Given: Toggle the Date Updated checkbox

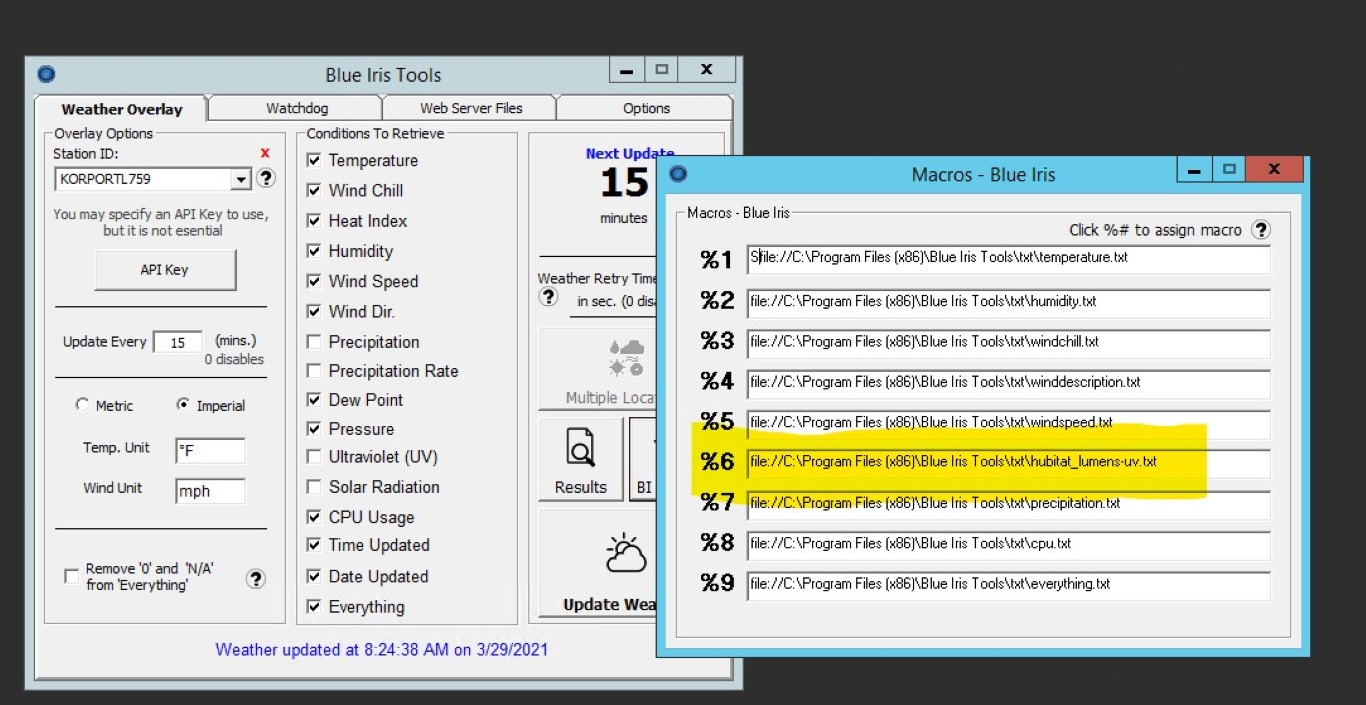Looking at the screenshot, I should pyautogui.click(x=314, y=576).
